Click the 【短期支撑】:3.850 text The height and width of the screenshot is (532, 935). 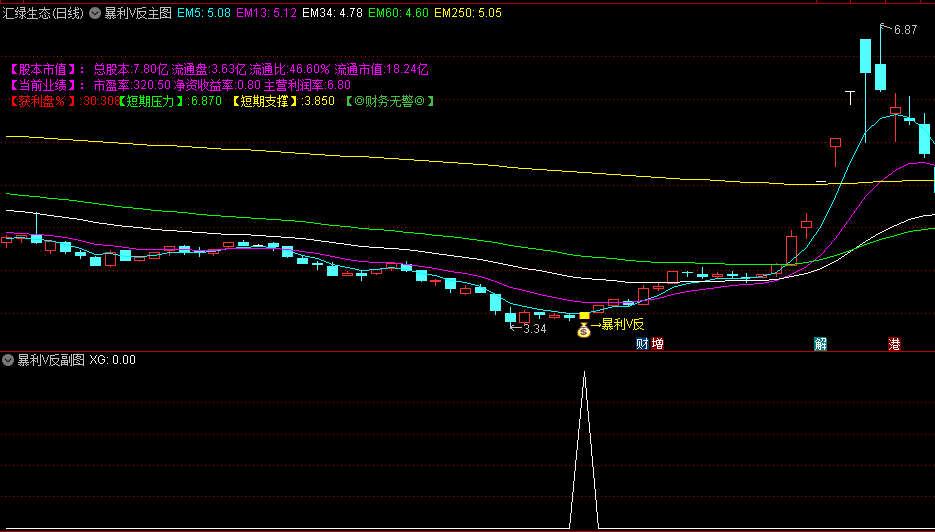tap(282, 101)
